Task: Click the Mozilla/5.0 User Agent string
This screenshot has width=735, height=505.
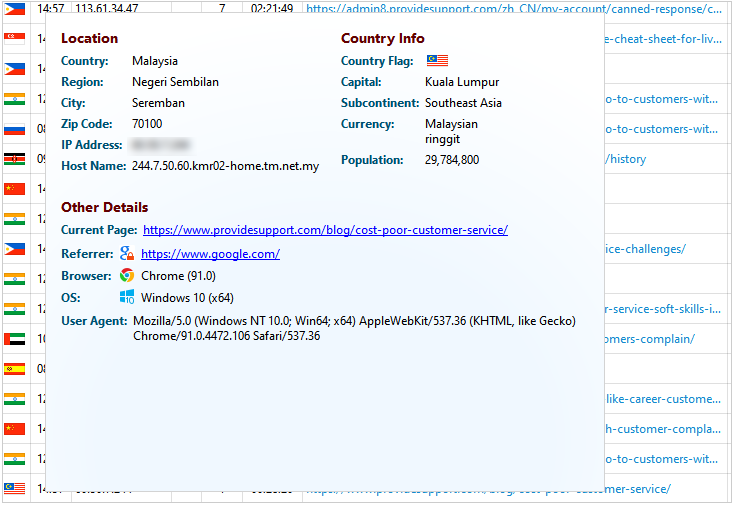Action: click(354, 328)
